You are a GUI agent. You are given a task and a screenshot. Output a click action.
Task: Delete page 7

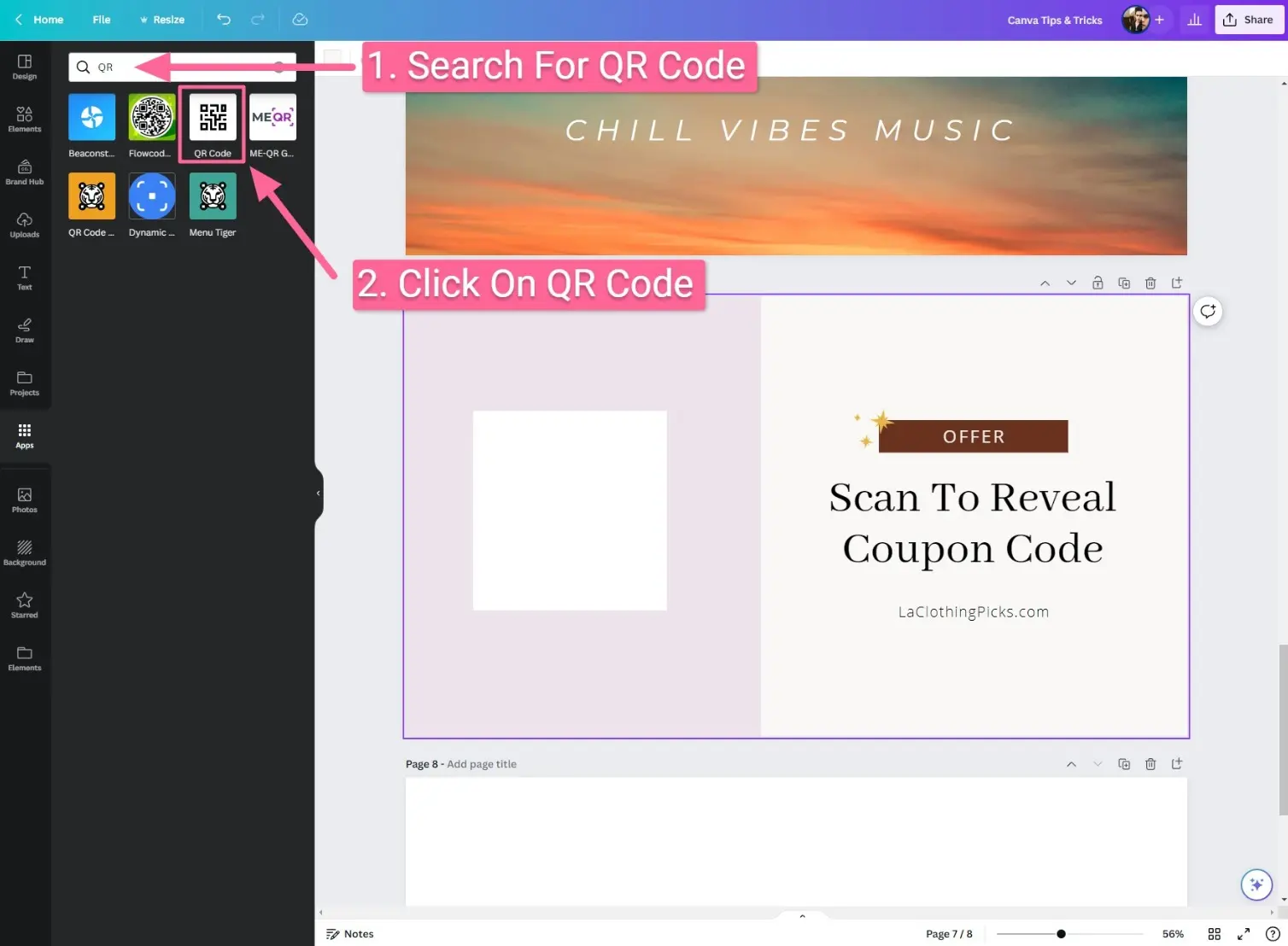(1150, 283)
